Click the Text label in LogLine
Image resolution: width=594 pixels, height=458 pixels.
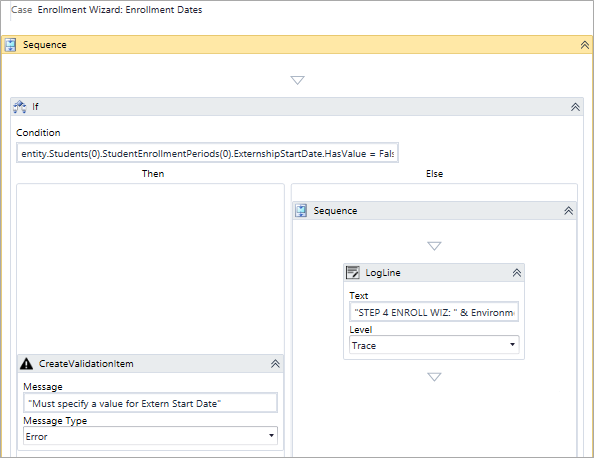tap(358, 295)
